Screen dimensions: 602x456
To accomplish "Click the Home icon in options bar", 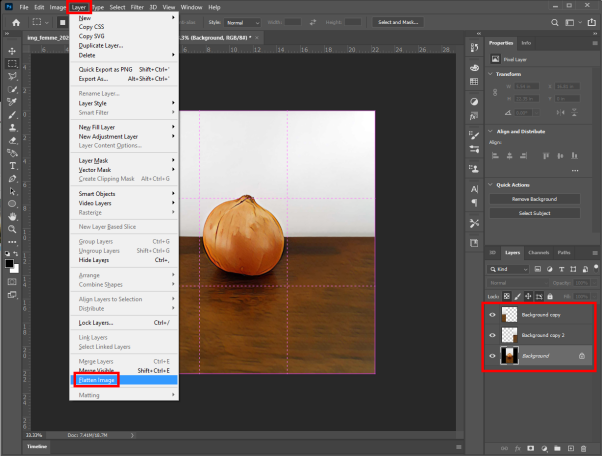I will 16,23.
